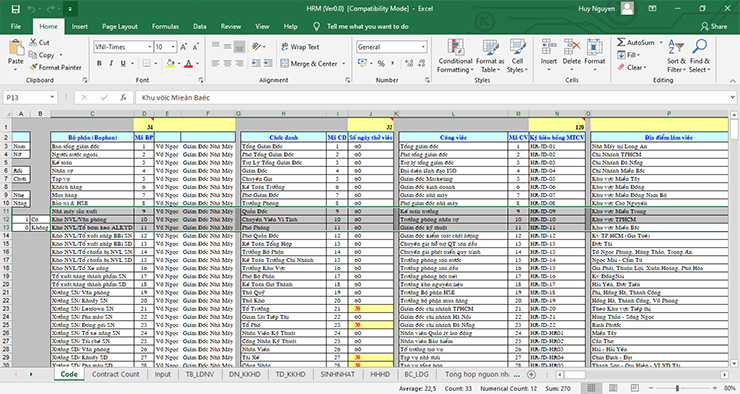Click the Share button

[714, 26]
